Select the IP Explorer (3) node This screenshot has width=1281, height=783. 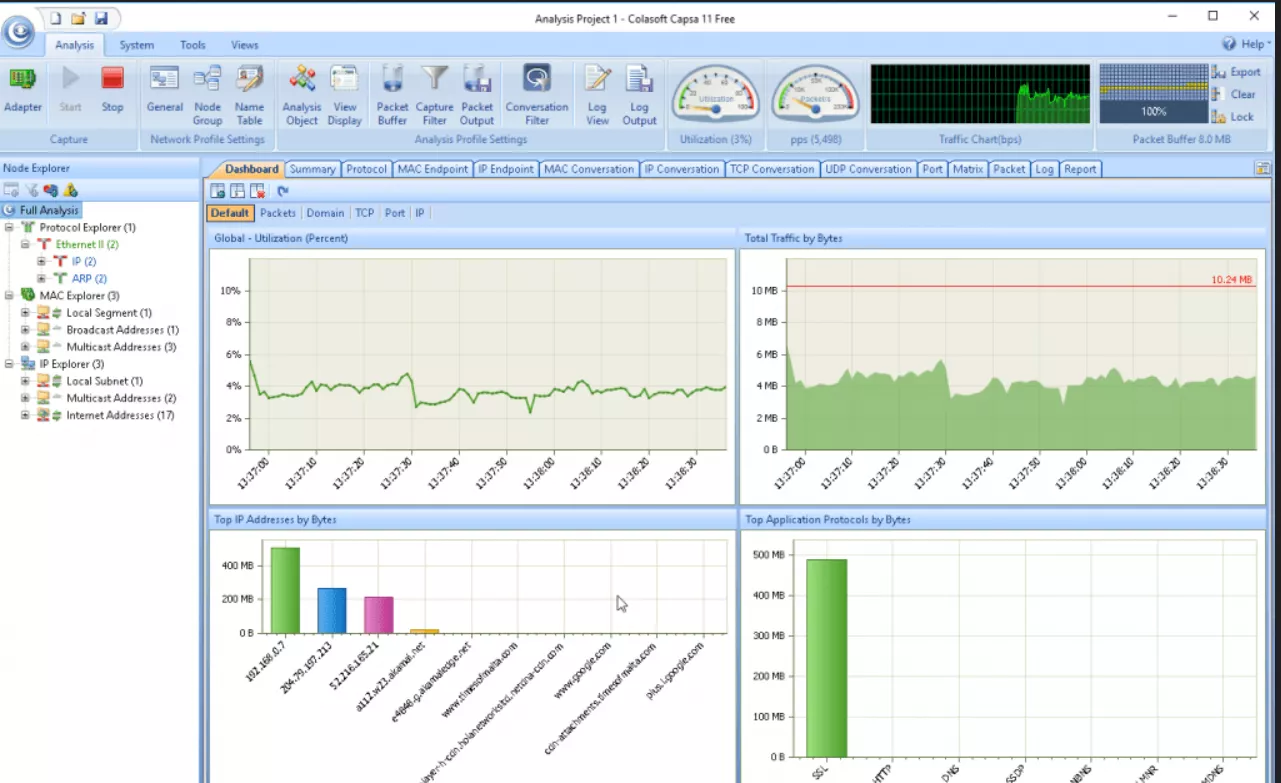71,364
